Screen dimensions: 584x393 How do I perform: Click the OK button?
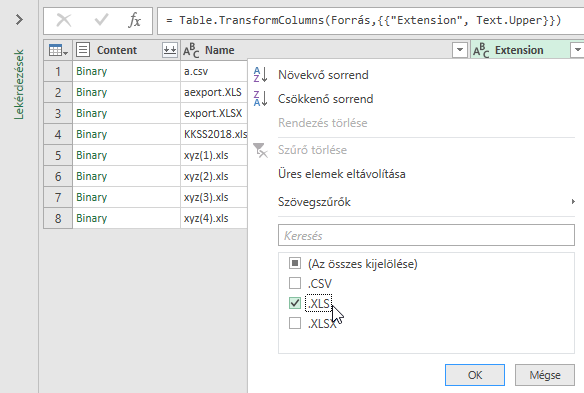point(475,375)
